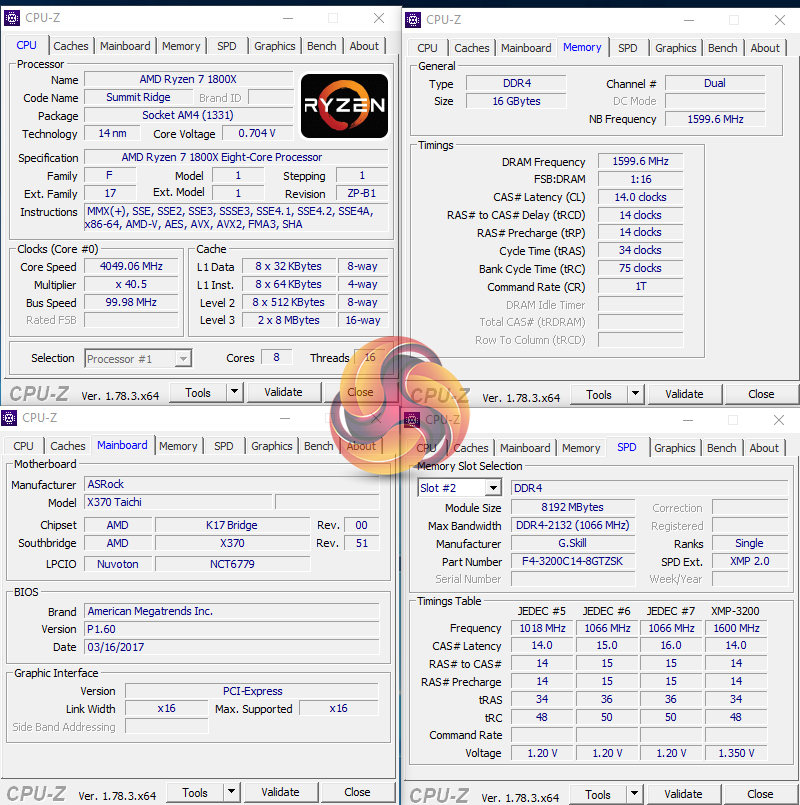Viewport: 800px width, 805px height.
Task: Click CPU-Z app icon in the Processor window title bar
Action: (12, 17)
